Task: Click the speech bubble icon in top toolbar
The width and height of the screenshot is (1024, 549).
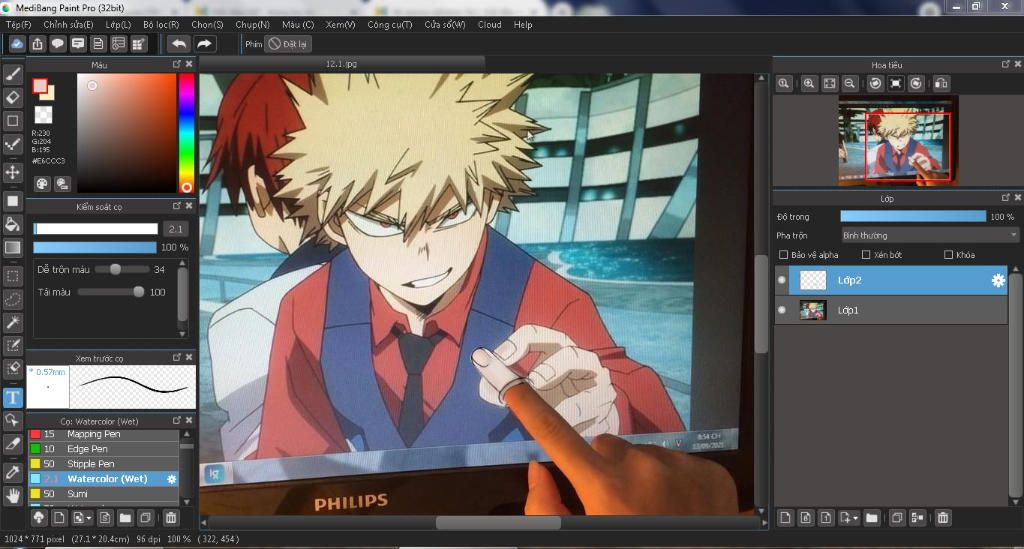Action: click(x=57, y=44)
